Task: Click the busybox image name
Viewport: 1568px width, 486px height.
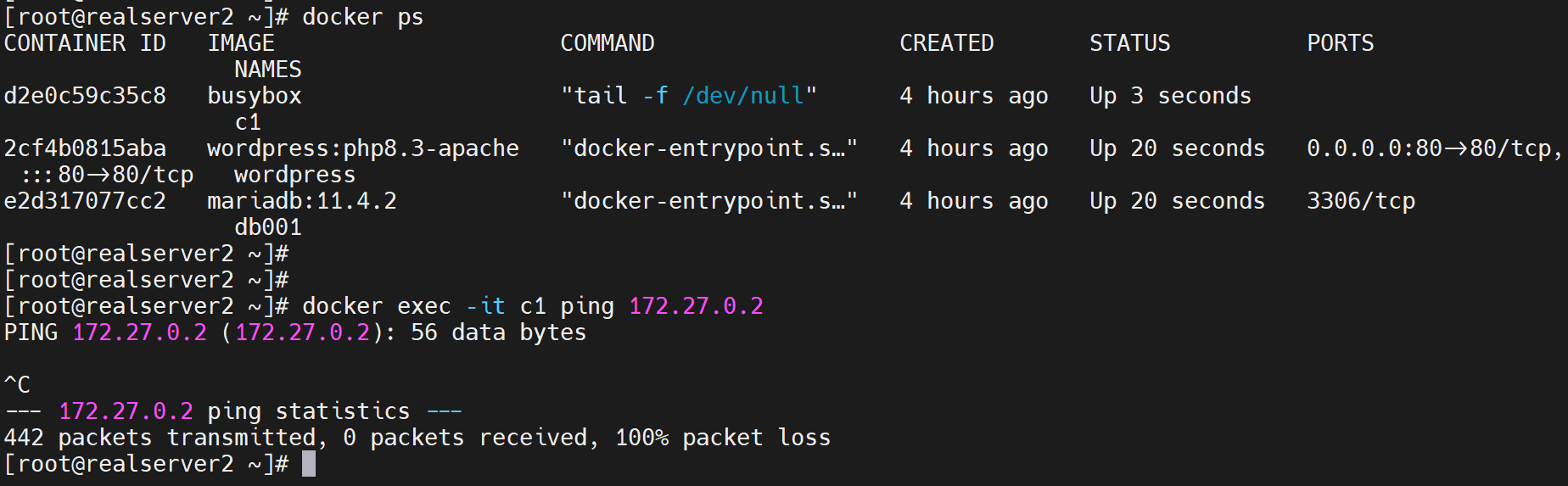Action: [255, 96]
